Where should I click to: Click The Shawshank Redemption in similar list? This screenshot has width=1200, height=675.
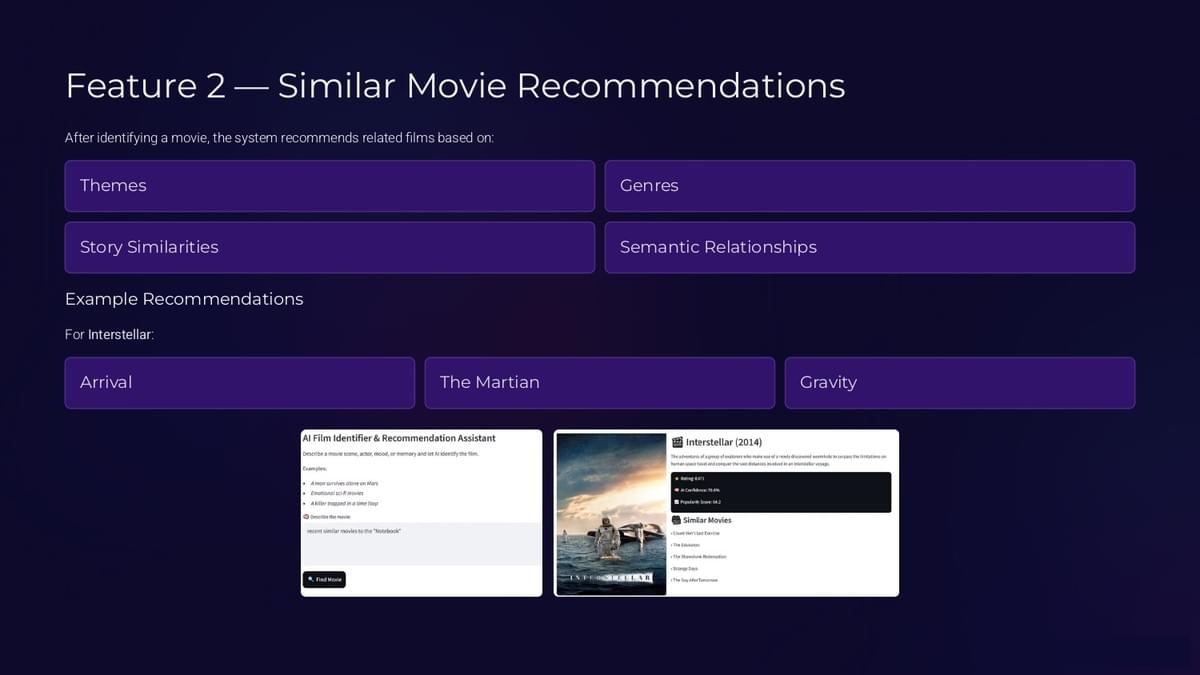(x=699, y=557)
